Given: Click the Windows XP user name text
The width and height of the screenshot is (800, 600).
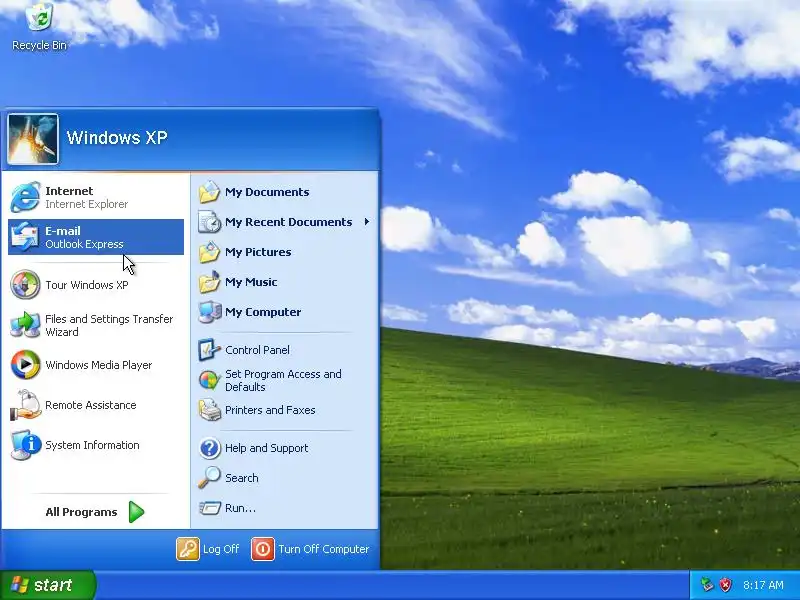Looking at the screenshot, I should tap(117, 137).
